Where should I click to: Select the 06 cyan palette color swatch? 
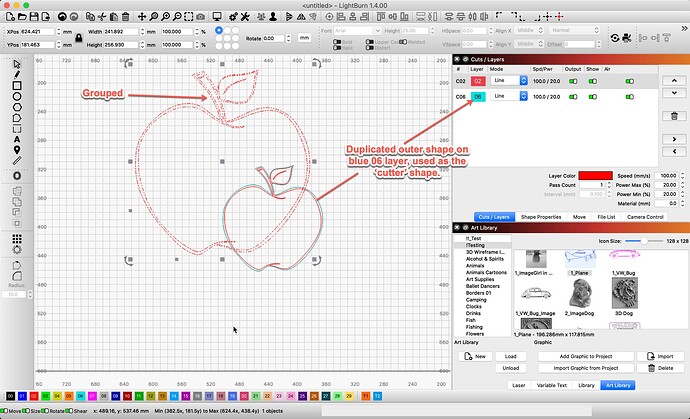click(80, 396)
